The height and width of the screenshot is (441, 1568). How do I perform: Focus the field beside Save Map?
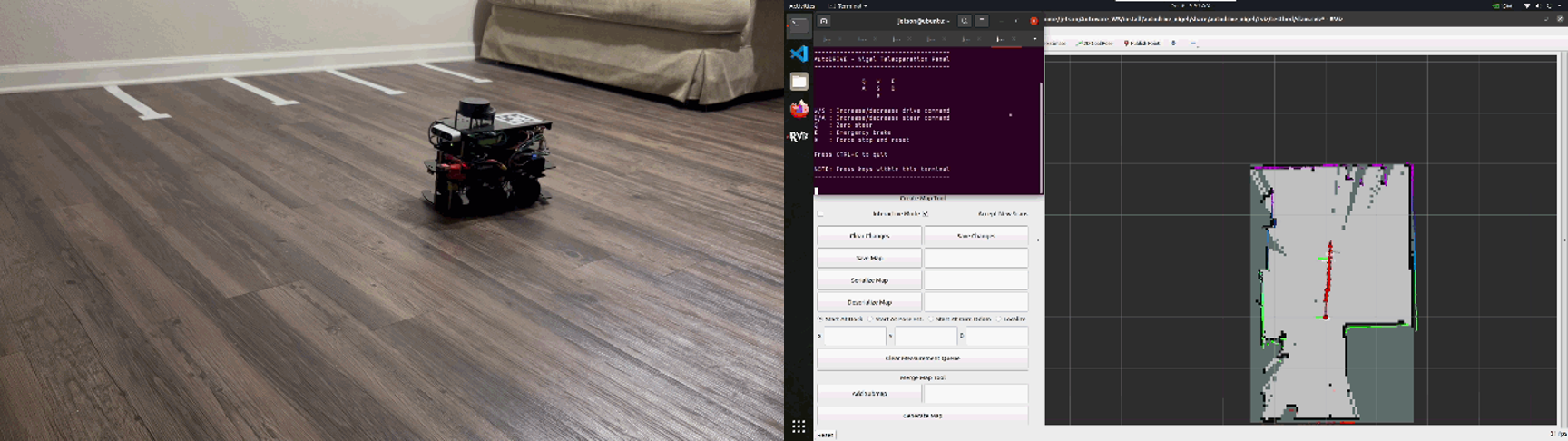click(x=975, y=258)
